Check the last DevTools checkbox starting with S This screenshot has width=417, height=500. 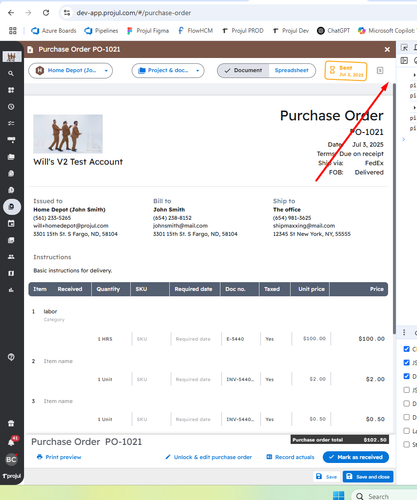pos(406,444)
